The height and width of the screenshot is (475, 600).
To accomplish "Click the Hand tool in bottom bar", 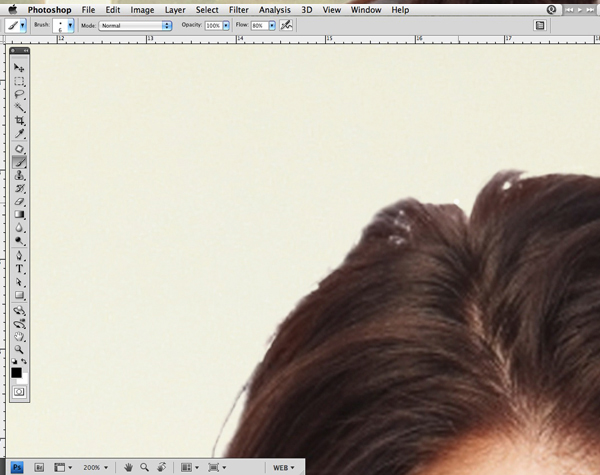I will coord(128,466).
